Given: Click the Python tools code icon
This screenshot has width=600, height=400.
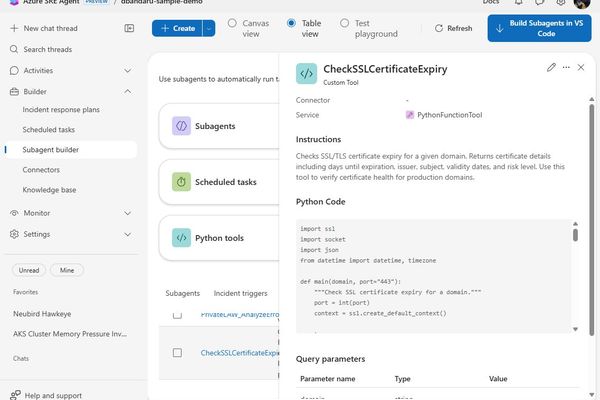Looking at the screenshot, I should 181,238.
